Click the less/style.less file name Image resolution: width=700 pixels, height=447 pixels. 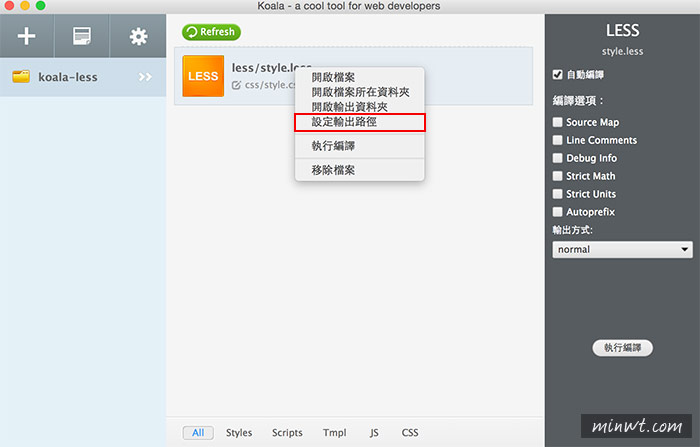coord(271,67)
